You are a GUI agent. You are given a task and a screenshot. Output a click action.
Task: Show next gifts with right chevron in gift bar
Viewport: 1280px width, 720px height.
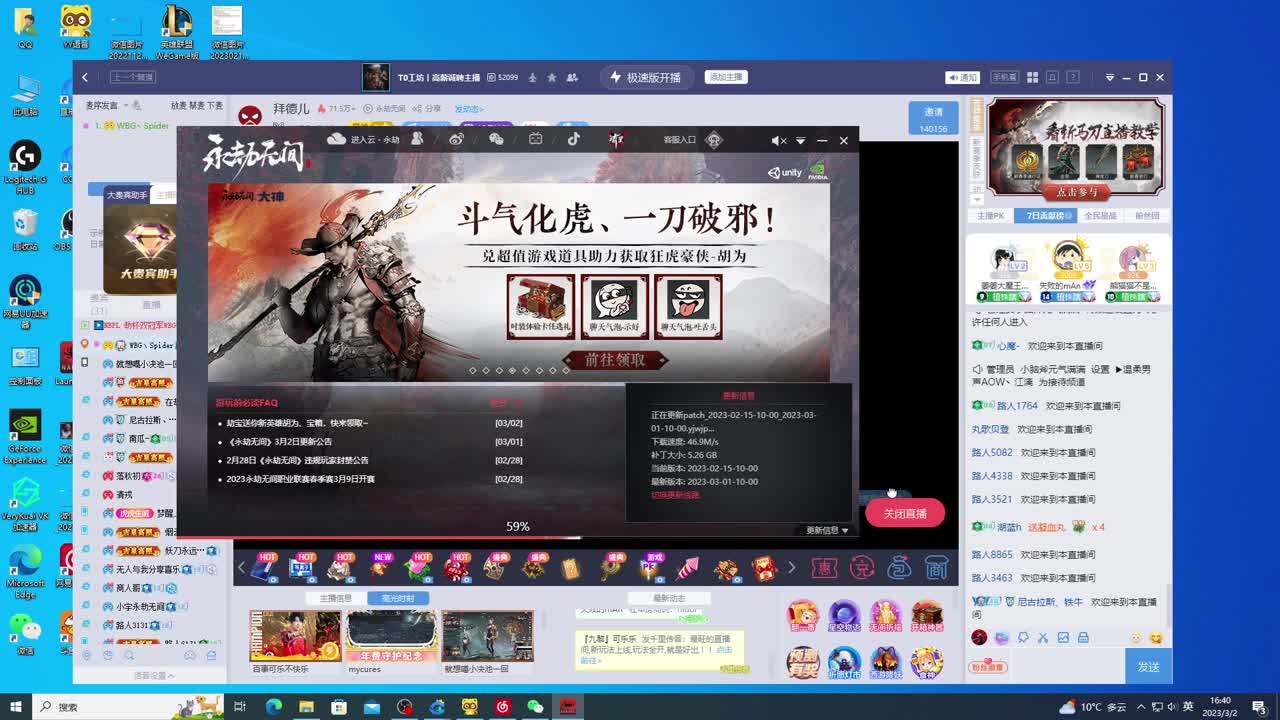(791, 568)
